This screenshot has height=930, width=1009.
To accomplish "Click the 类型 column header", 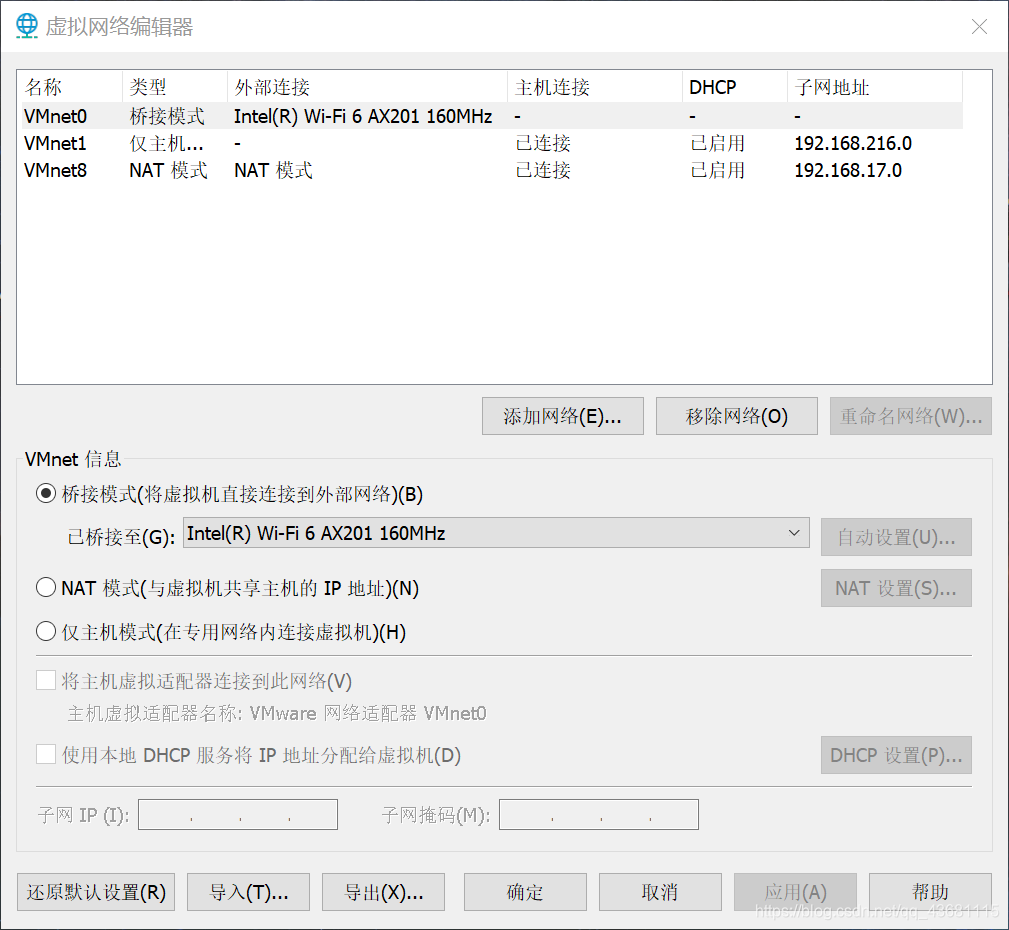I will coord(175,87).
